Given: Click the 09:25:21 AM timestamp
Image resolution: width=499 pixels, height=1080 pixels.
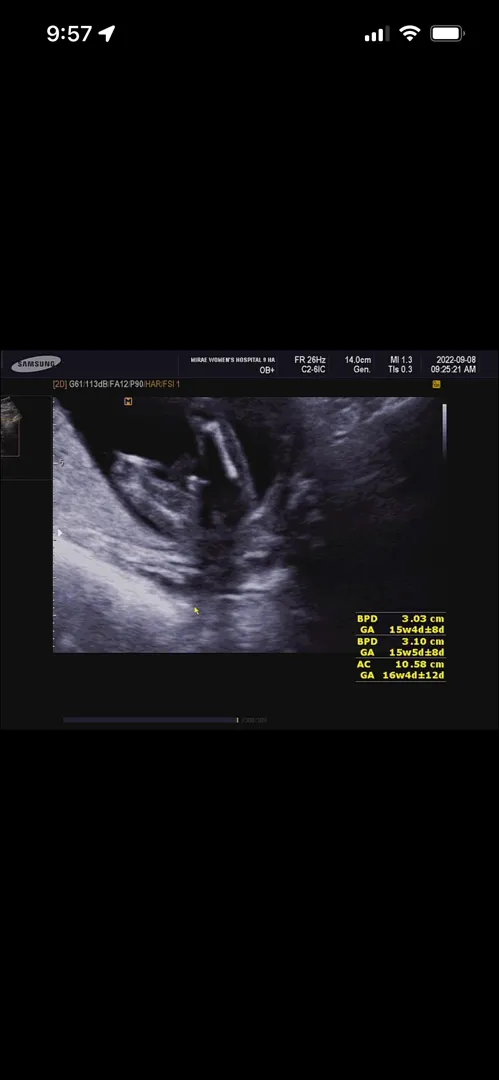Looking at the screenshot, I should click(453, 370).
